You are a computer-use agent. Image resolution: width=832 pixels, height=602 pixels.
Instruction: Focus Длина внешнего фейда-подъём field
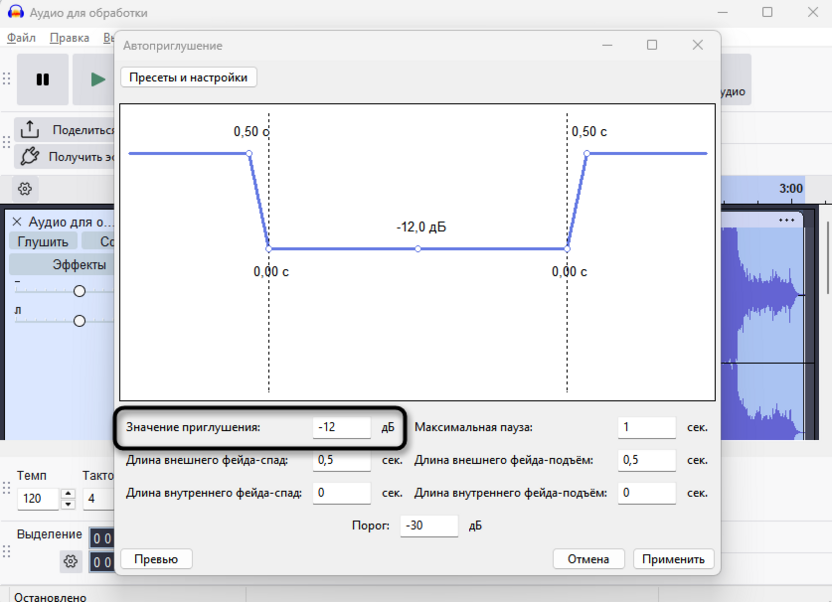647,460
